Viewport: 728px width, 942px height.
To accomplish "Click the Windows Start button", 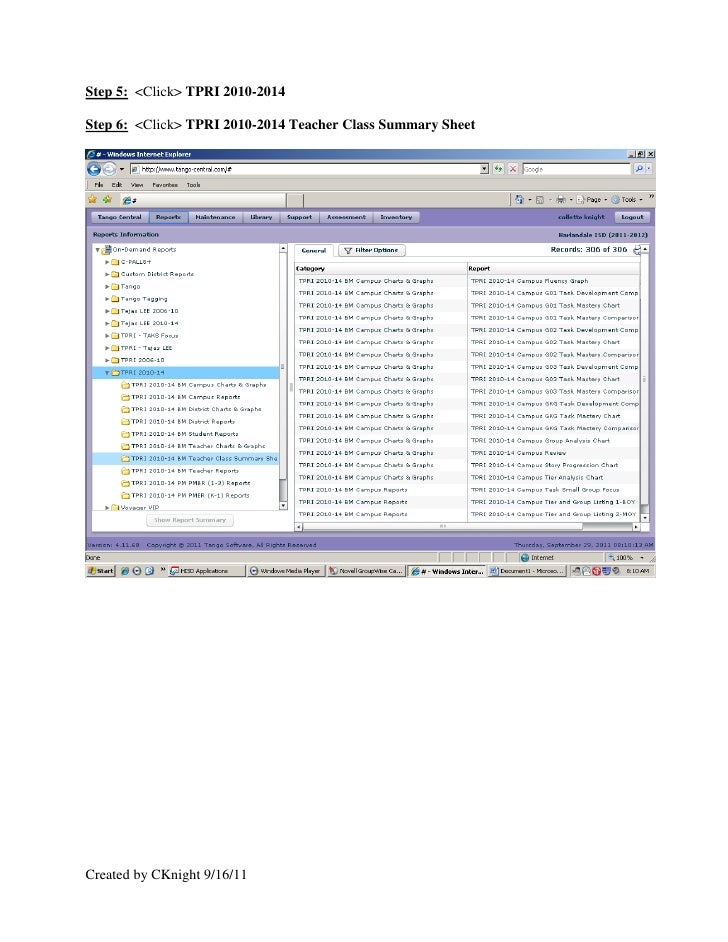I will (x=100, y=571).
